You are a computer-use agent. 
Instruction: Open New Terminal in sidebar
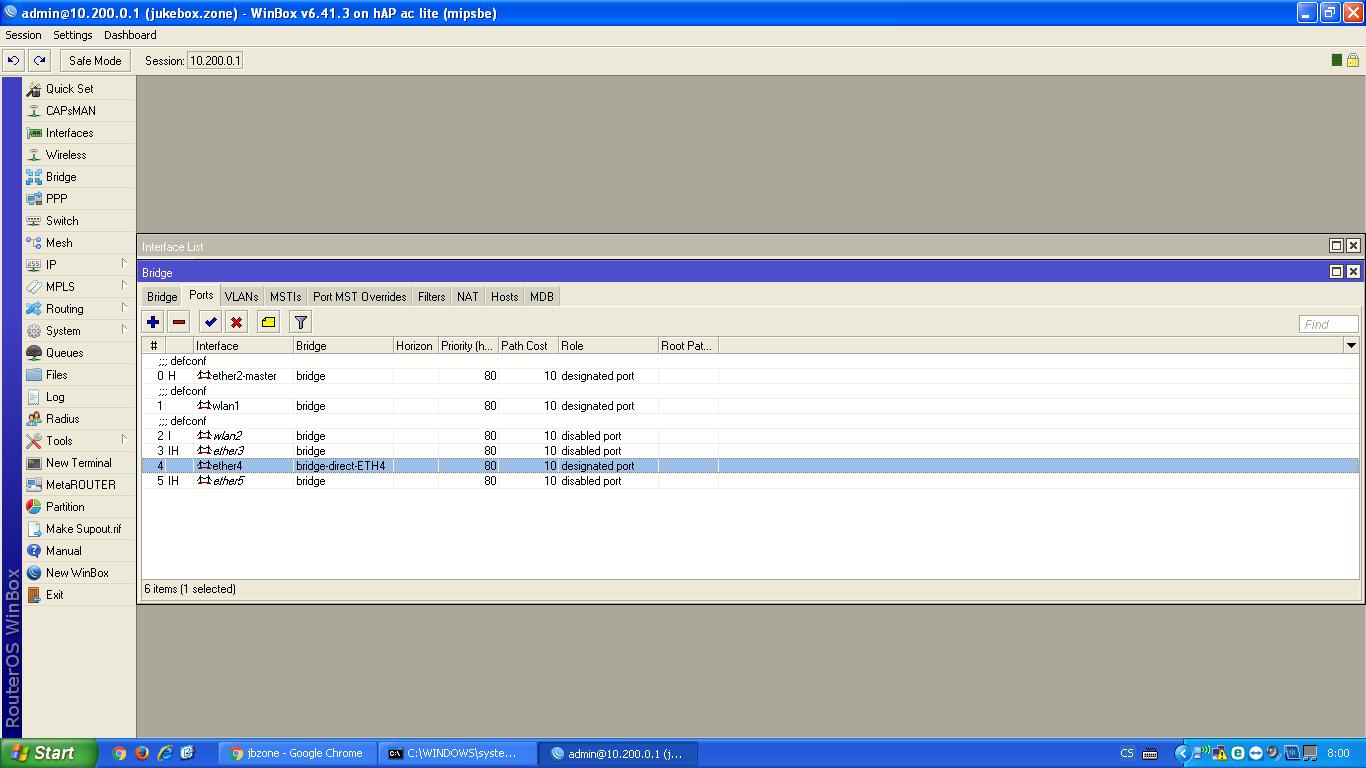click(x=79, y=463)
